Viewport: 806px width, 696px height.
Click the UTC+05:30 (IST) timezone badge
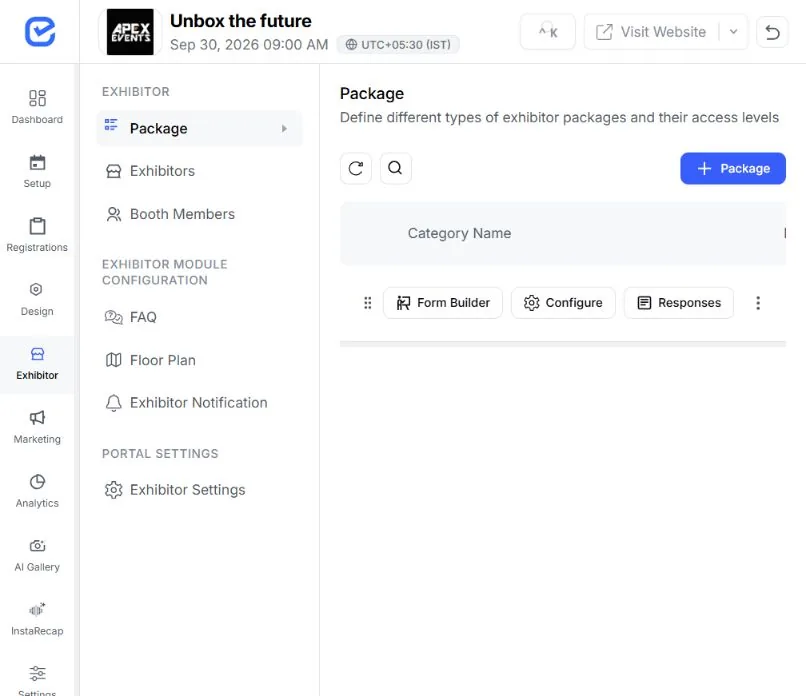[398, 45]
